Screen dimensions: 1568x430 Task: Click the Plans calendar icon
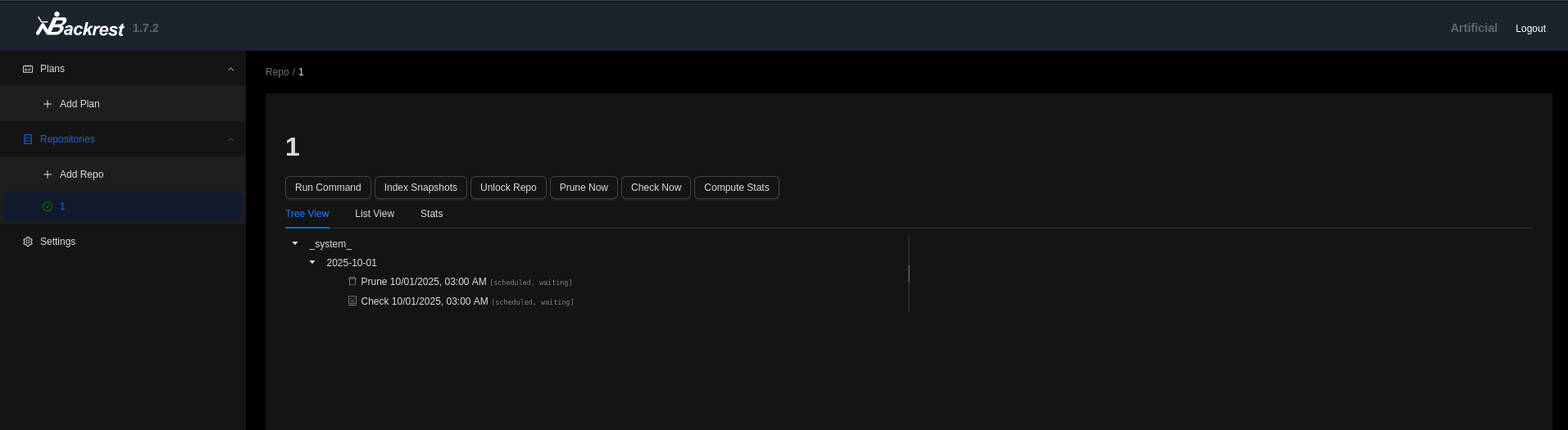[x=28, y=69]
